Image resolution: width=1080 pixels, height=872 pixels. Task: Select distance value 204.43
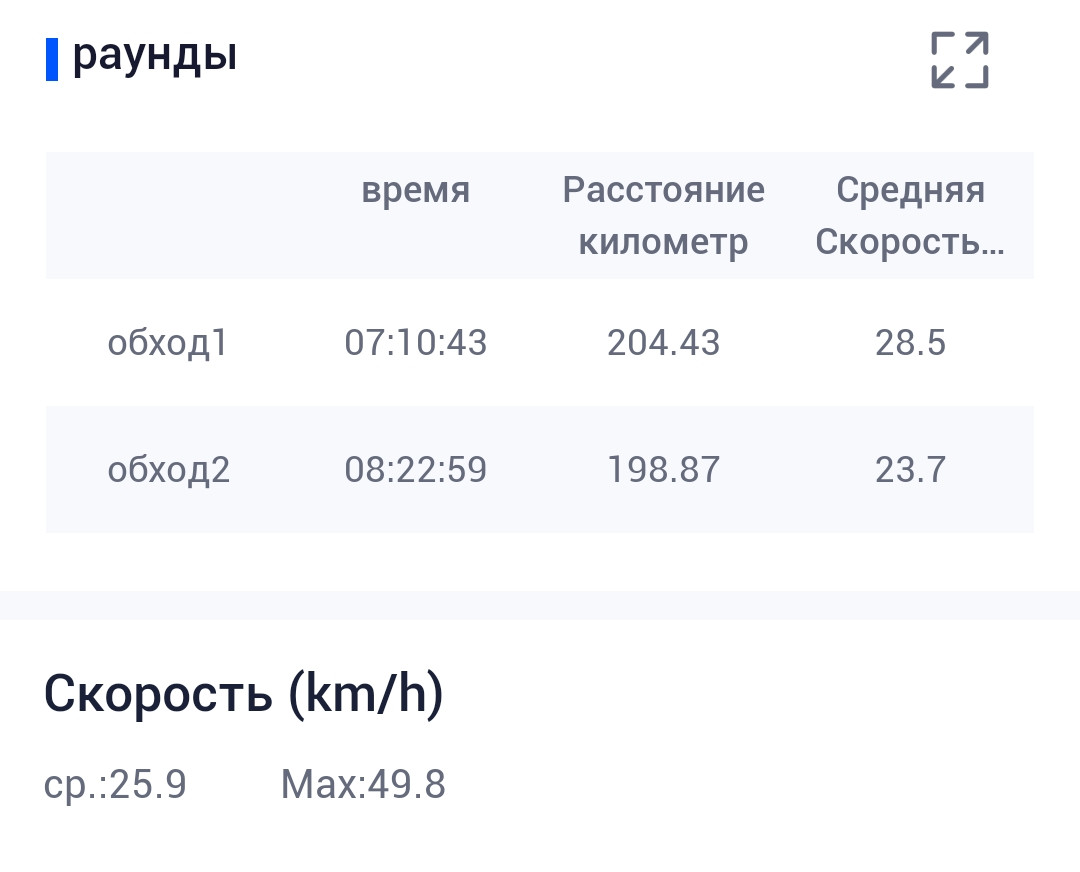coord(663,342)
